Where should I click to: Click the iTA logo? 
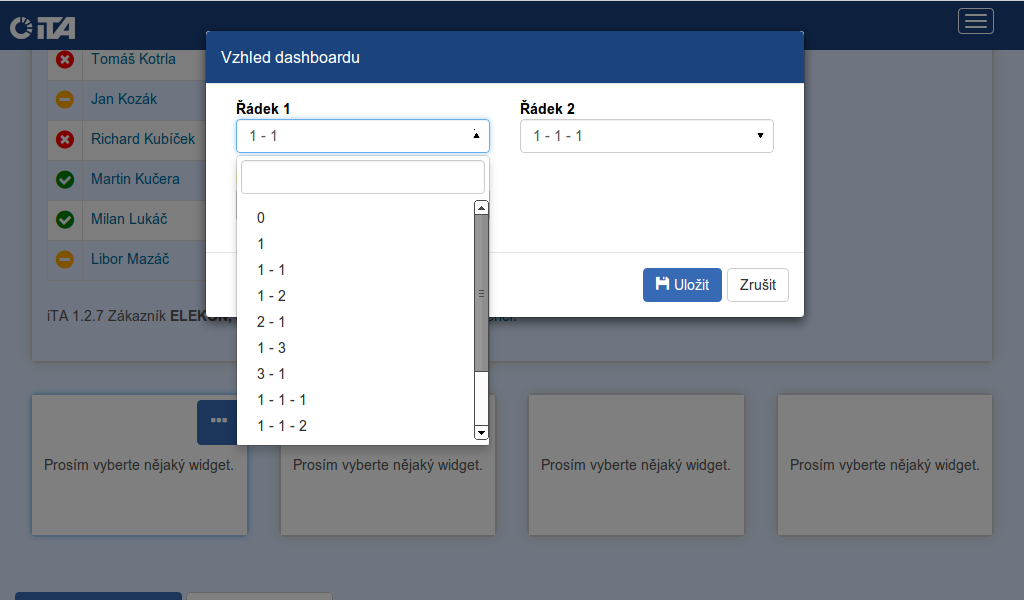point(42,28)
